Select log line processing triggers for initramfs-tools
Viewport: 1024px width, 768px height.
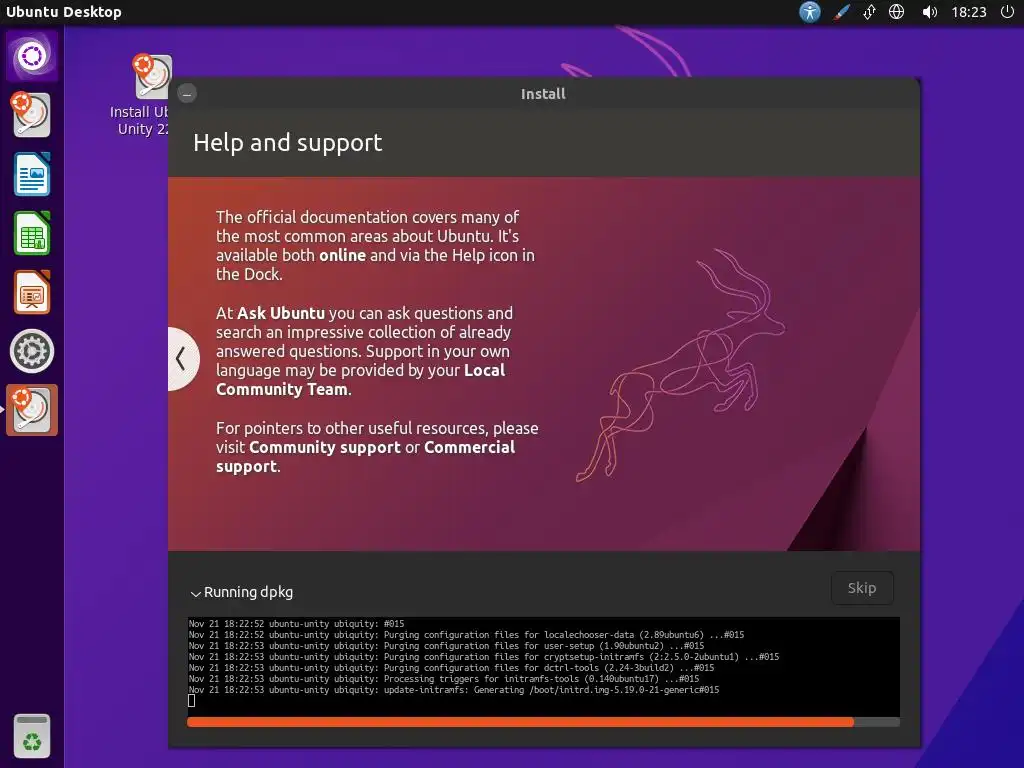point(443,679)
